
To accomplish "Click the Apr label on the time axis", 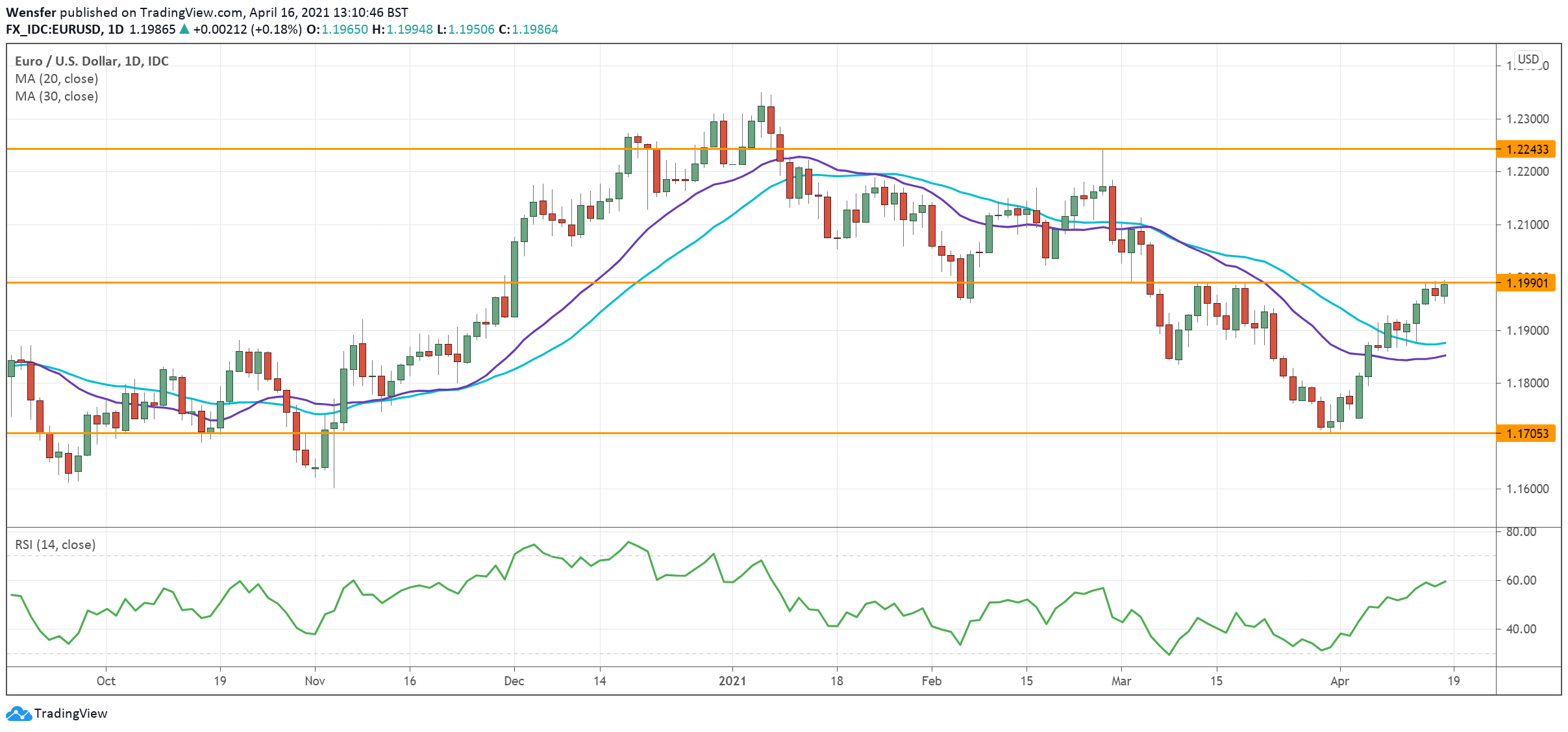I will click(1339, 681).
